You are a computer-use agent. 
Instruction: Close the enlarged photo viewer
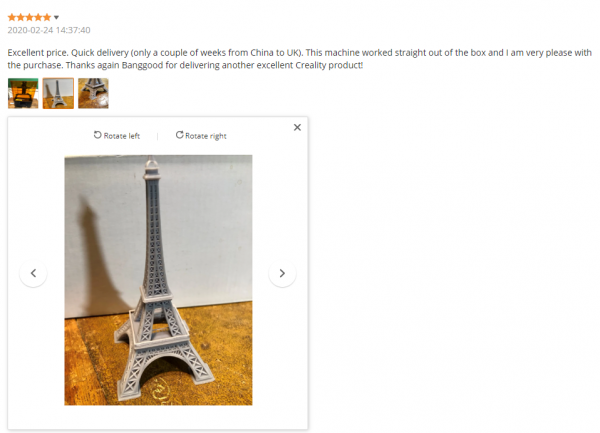tap(297, 127)
